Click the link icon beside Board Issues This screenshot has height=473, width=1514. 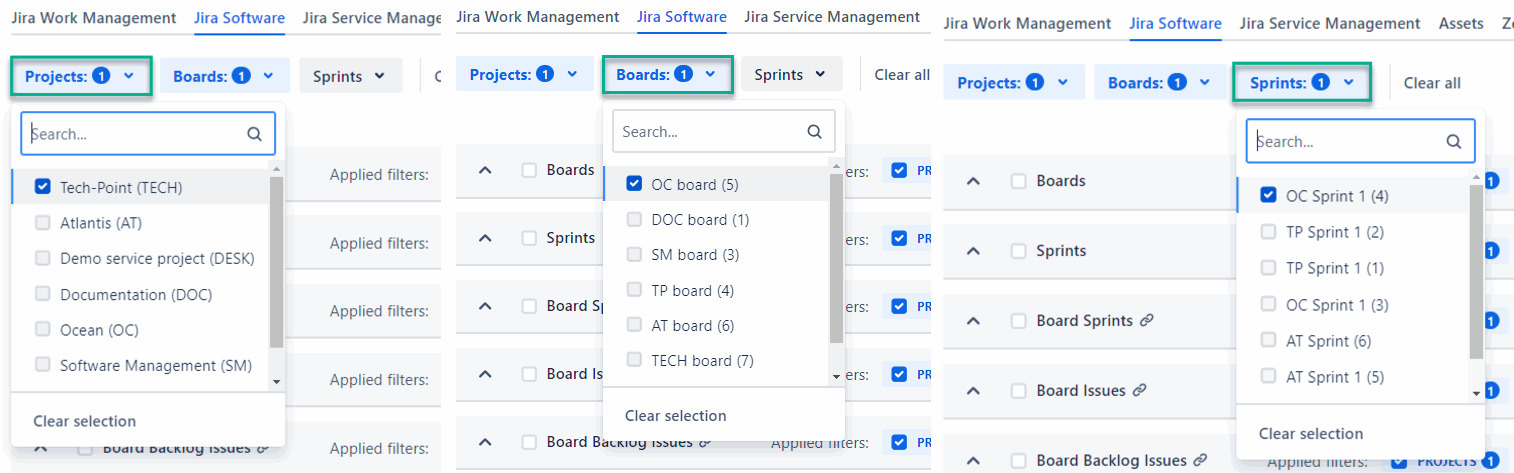1139,391
